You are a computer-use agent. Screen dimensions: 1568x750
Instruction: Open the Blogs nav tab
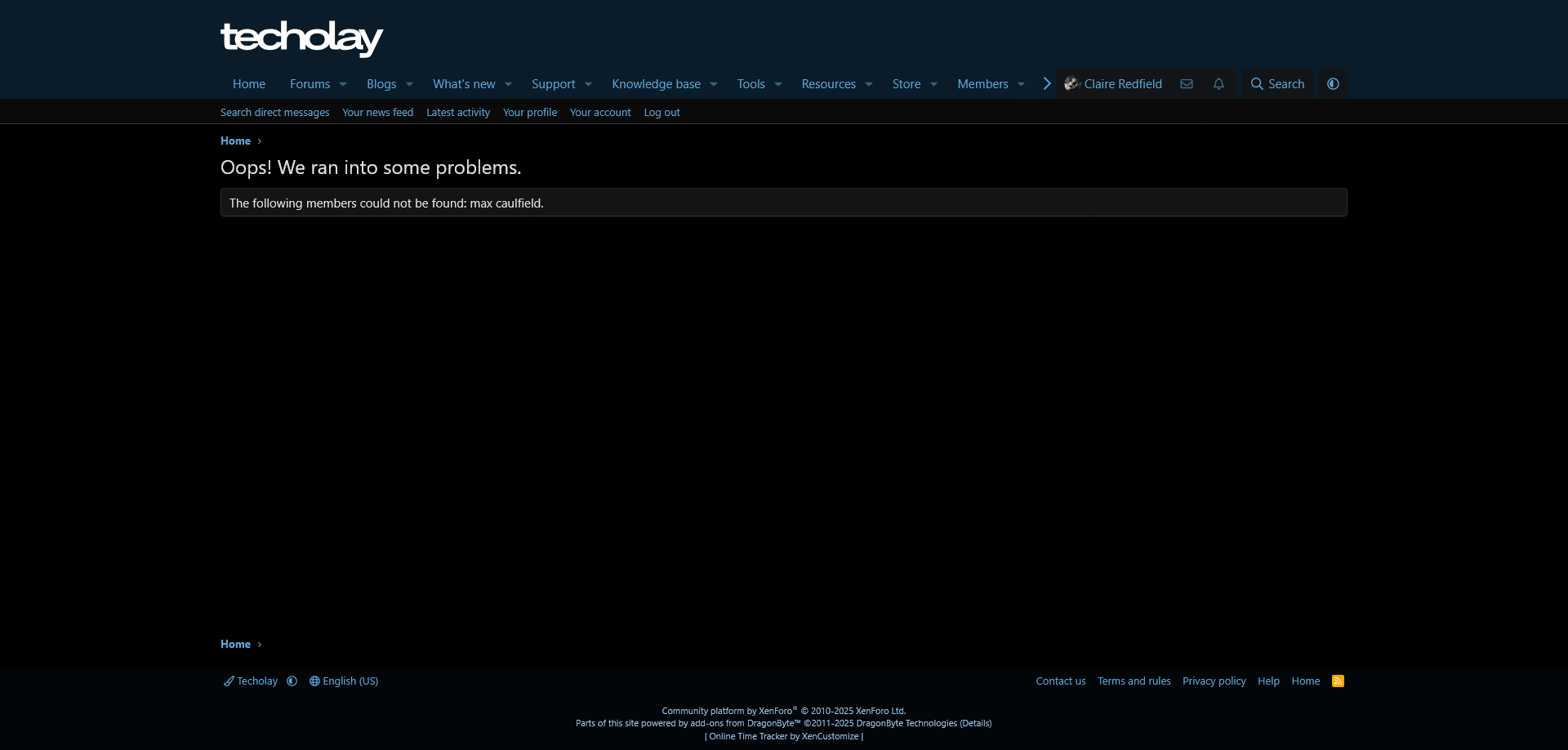pos(381,84)
